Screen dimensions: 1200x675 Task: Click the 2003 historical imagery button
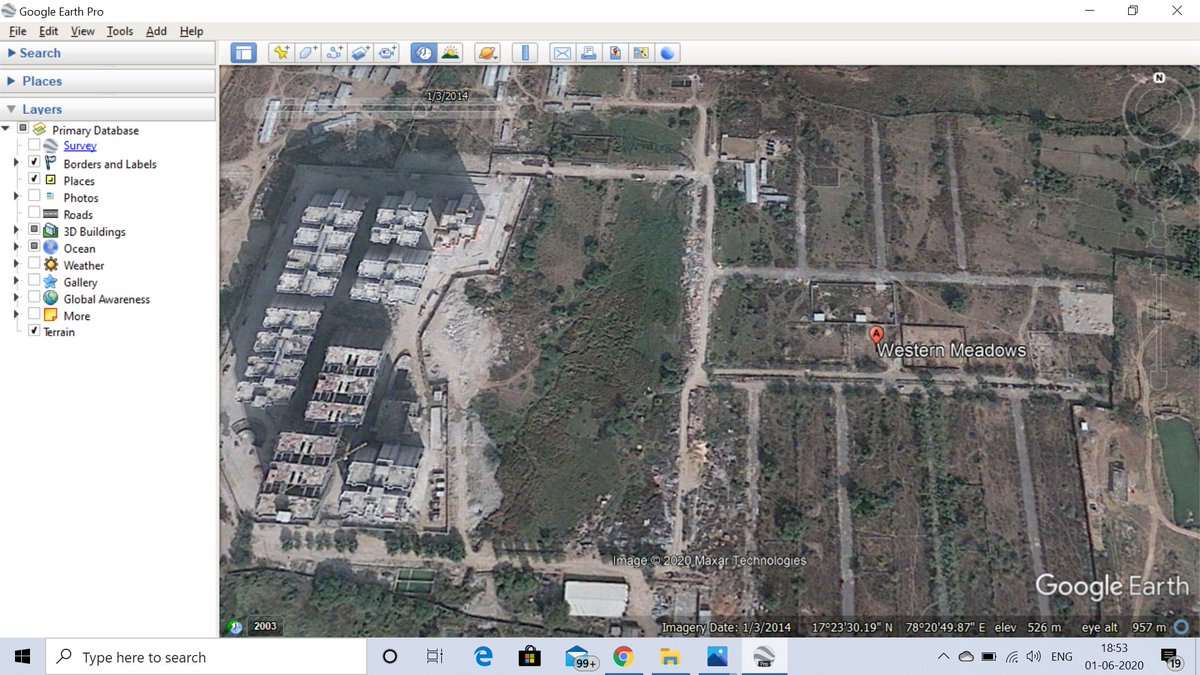click(265, 626)
